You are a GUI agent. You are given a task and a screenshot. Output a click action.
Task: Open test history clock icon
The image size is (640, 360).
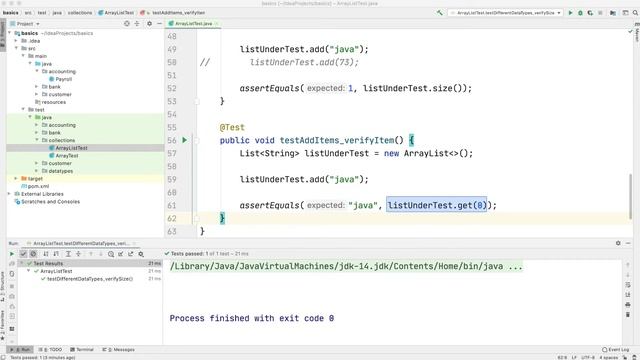pos(111,254)
